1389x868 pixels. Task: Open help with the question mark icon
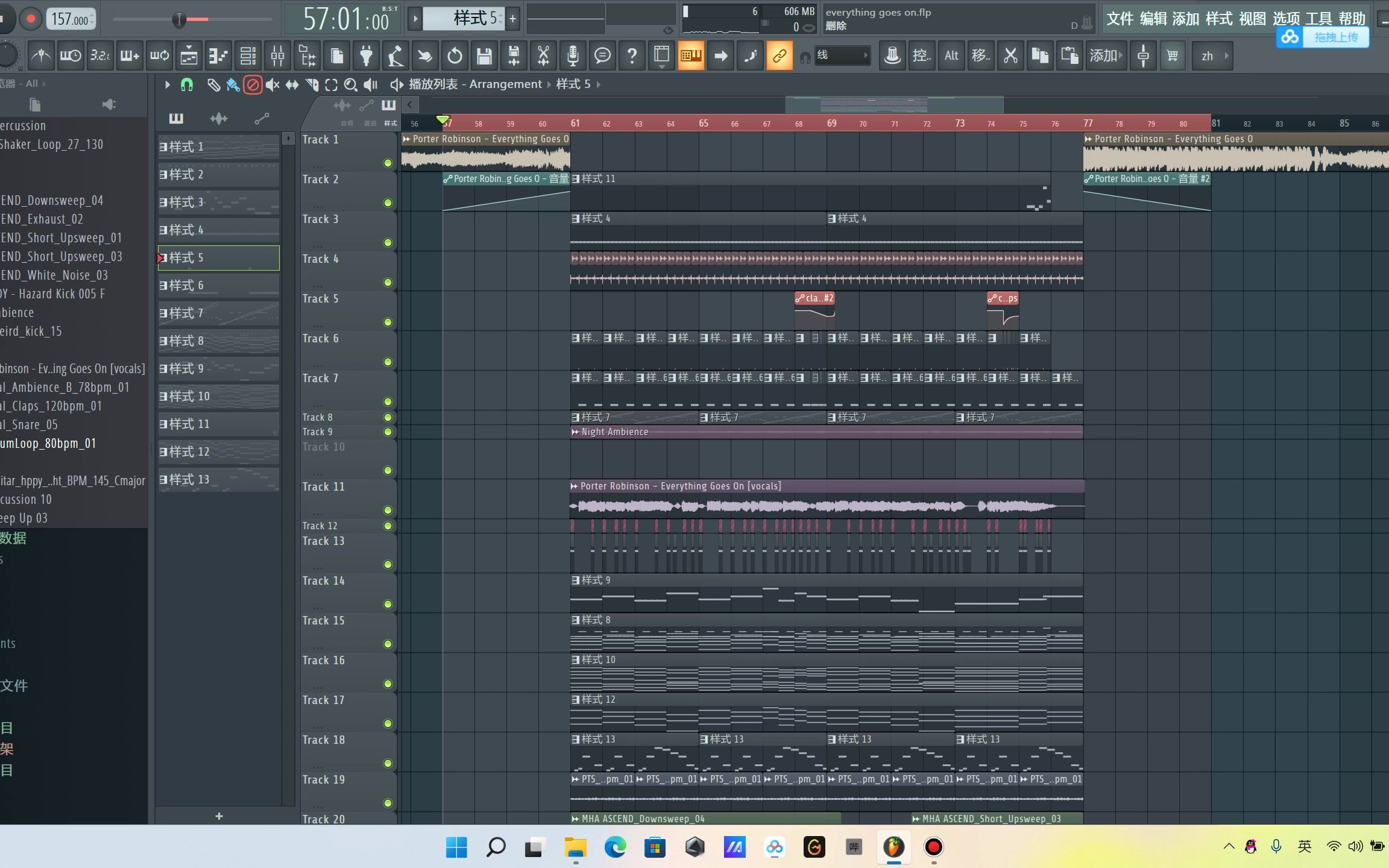(632, 56)
